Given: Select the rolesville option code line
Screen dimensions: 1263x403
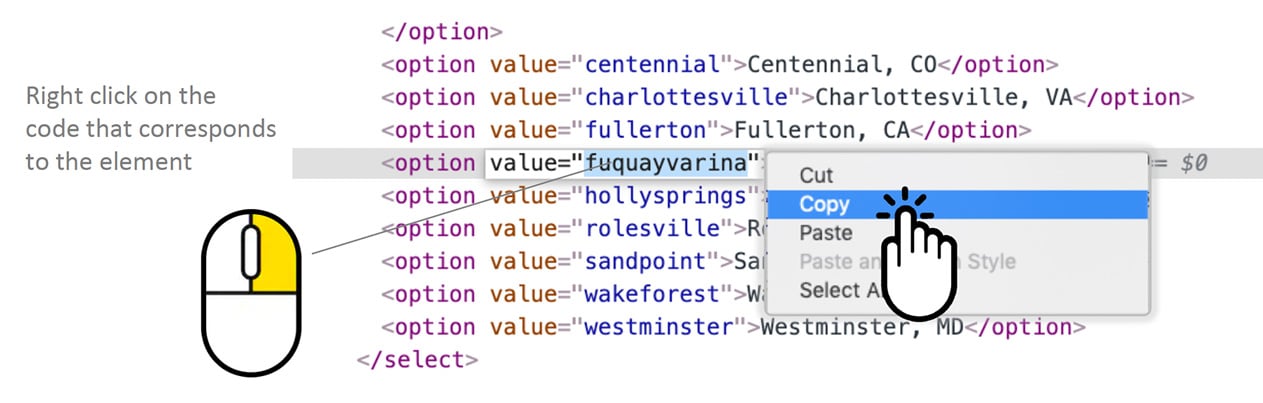Looking at the screenshot, I should (572, 229).
